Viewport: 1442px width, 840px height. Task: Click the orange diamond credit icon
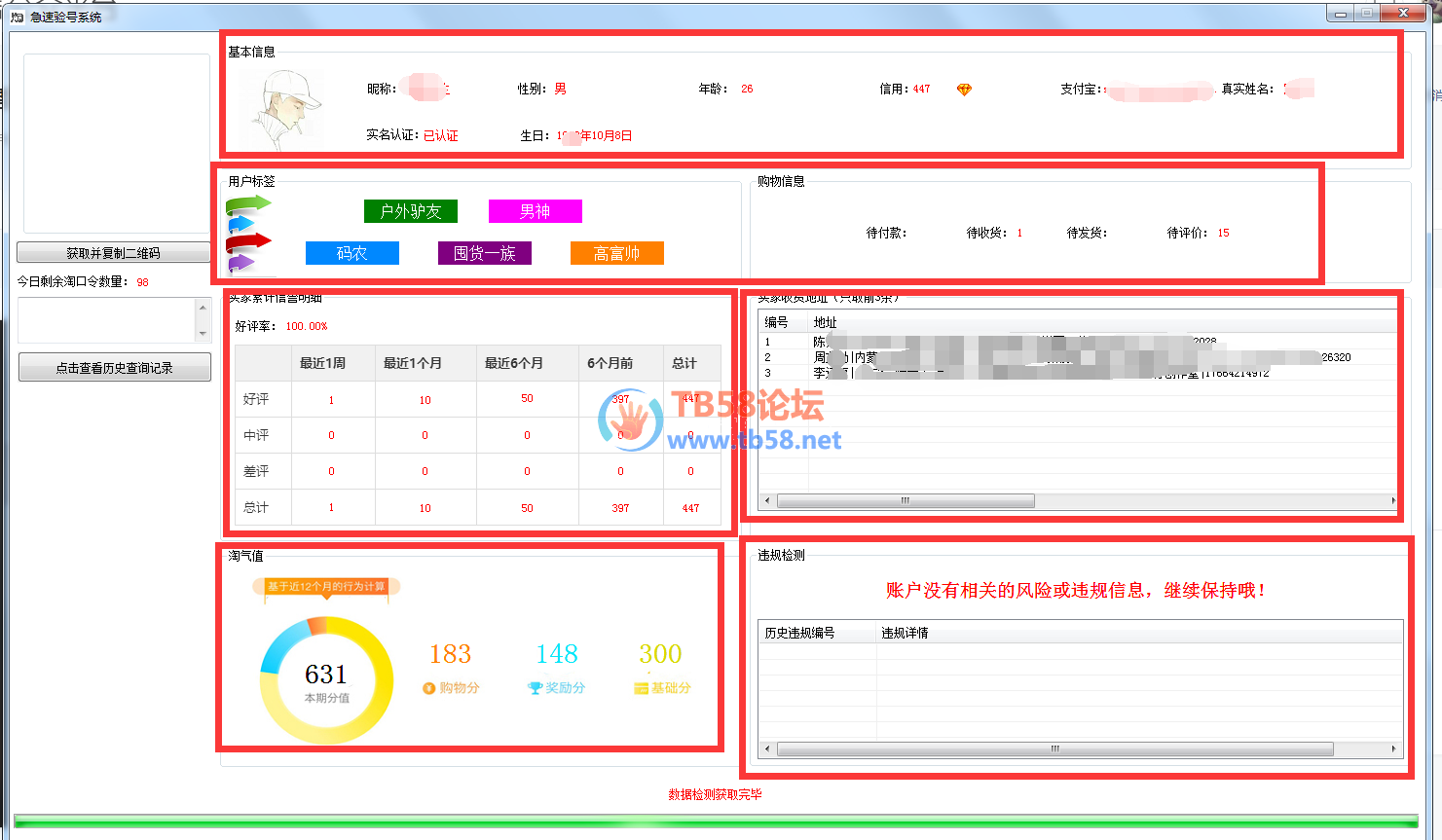(964, 90)
